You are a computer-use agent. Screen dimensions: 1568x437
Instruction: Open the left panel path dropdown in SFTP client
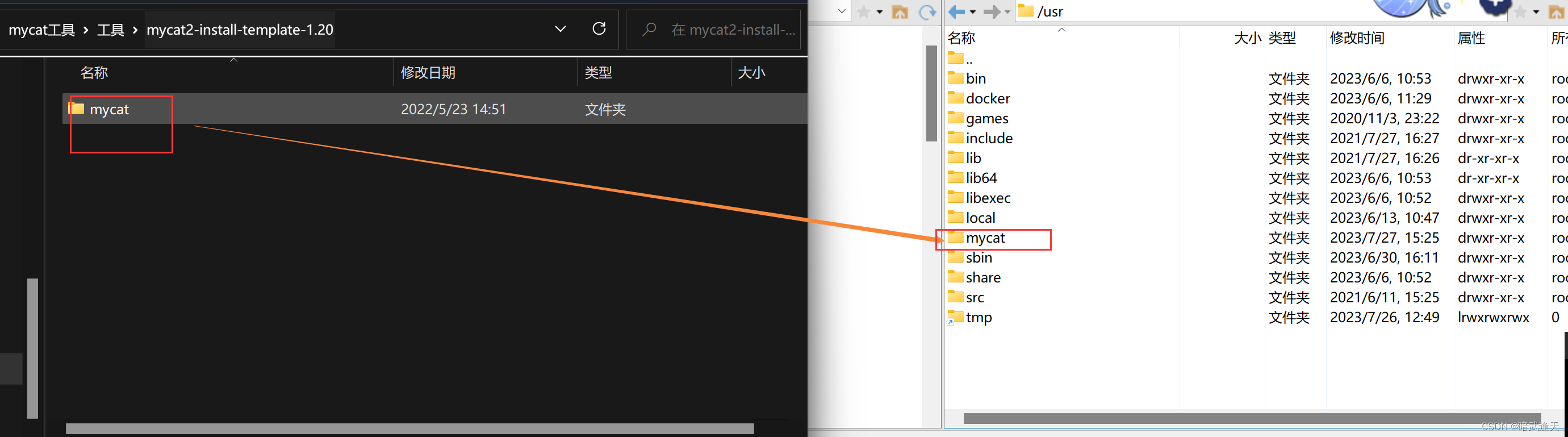[x=841, y=11]
